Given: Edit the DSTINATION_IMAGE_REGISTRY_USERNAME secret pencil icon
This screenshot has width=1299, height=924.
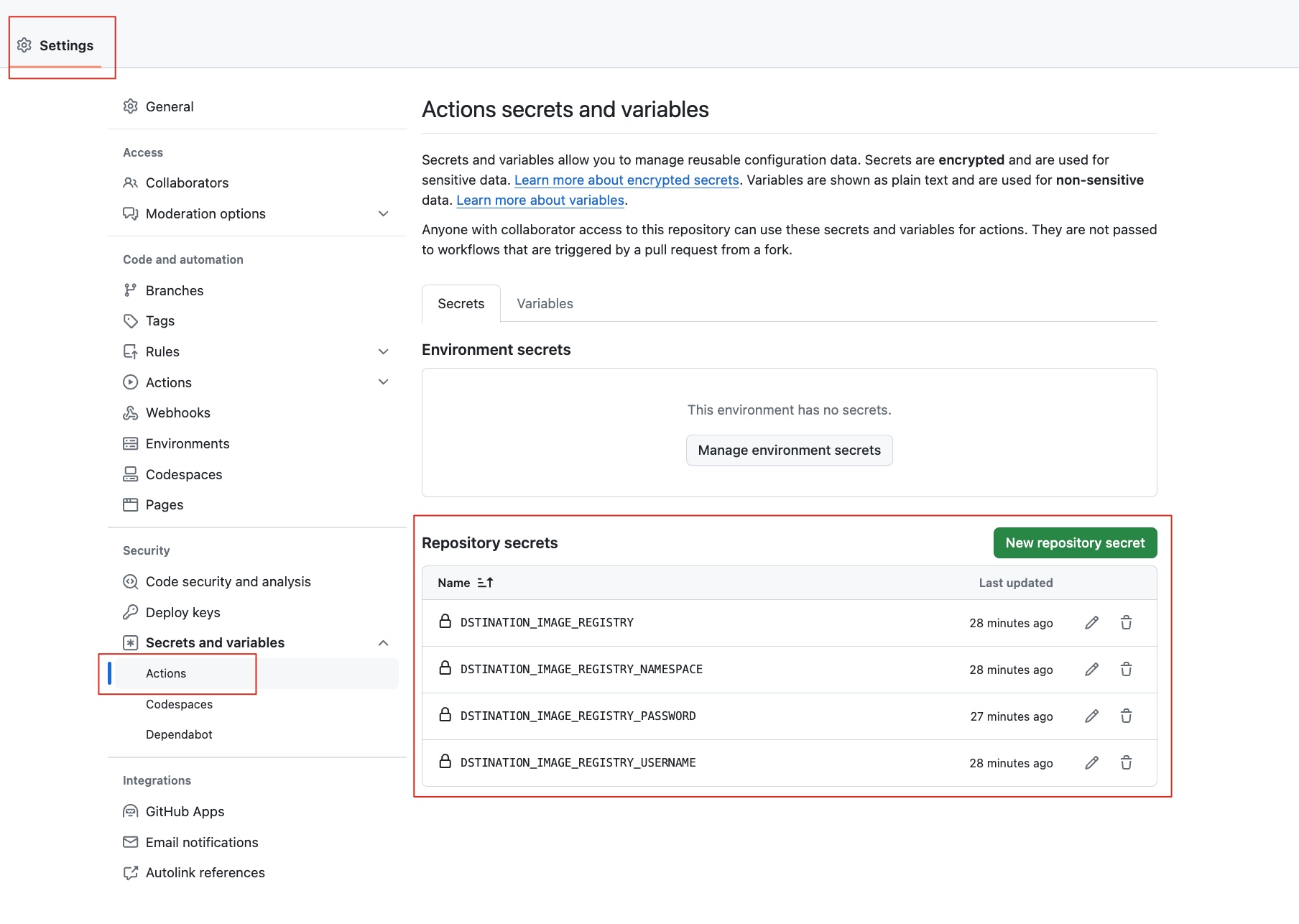Looking at the screenshot, I should (x=1091, y=763).
